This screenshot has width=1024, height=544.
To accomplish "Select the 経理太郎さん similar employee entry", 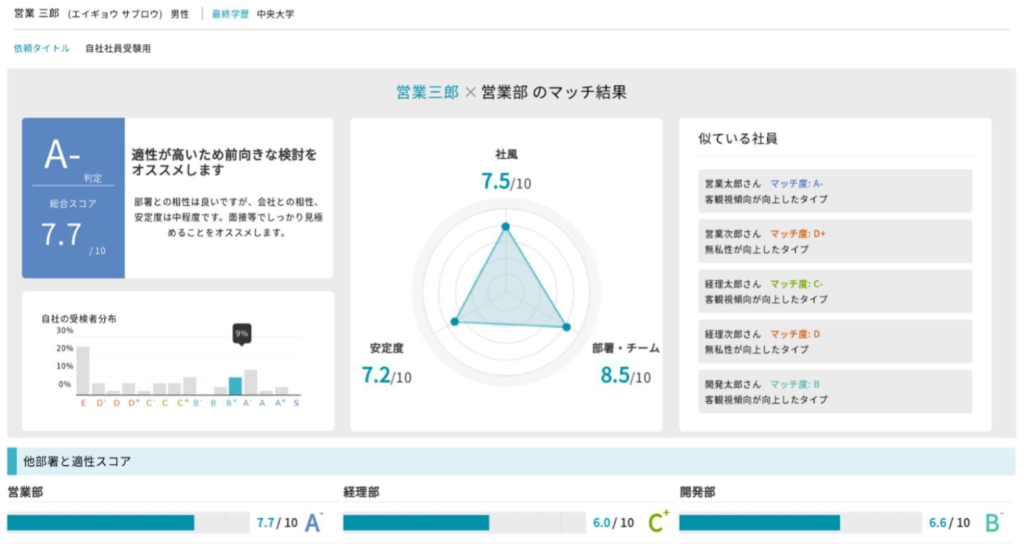I will coord(835,291).
